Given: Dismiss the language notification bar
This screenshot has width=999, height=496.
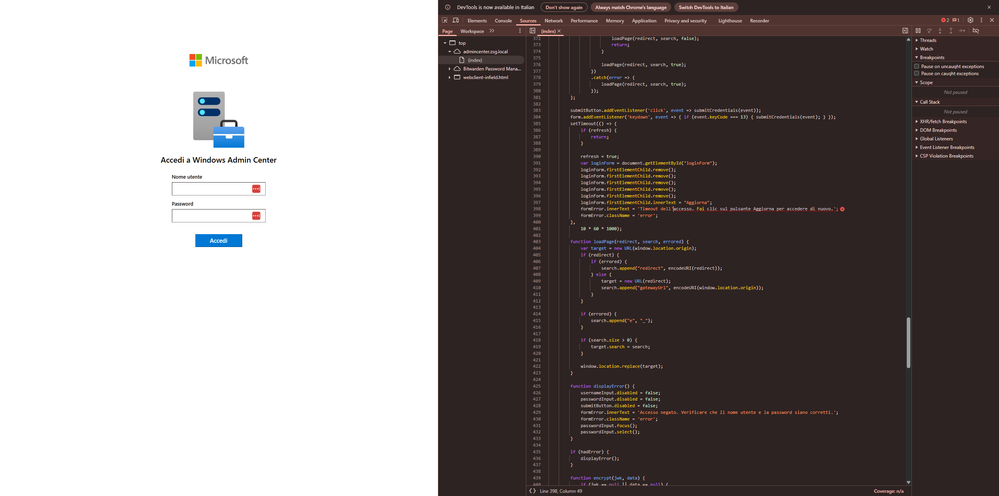Looking at the screenshot, I should coord(989,7).
